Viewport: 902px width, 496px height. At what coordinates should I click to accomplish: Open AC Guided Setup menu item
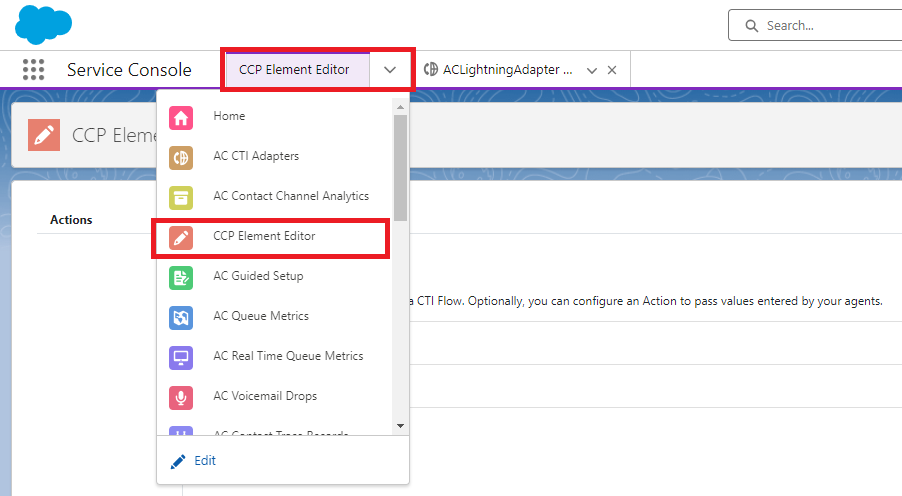pos(274,276)
